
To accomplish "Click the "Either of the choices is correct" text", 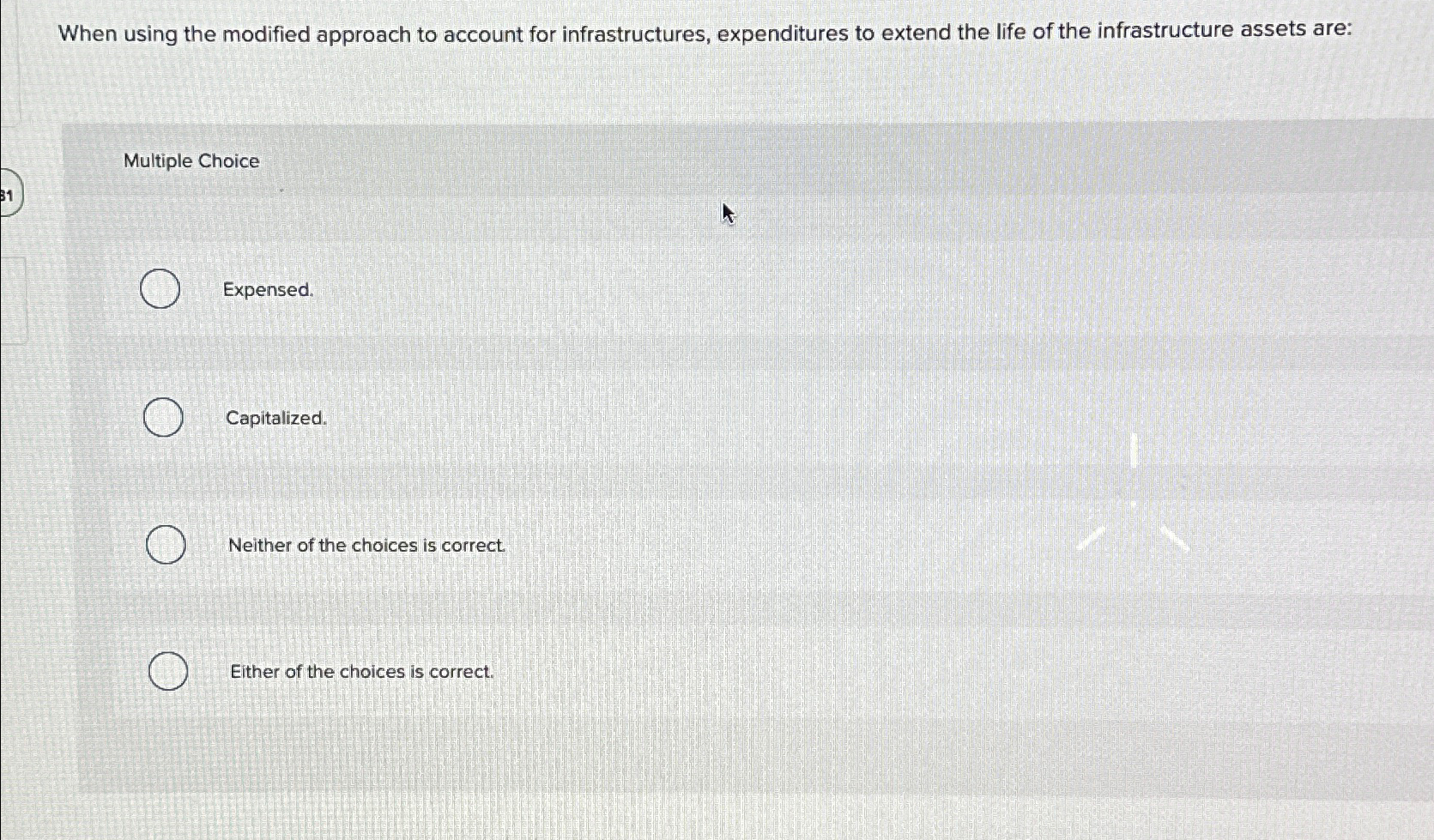I will pyautogui.click(x=360, y=672).
